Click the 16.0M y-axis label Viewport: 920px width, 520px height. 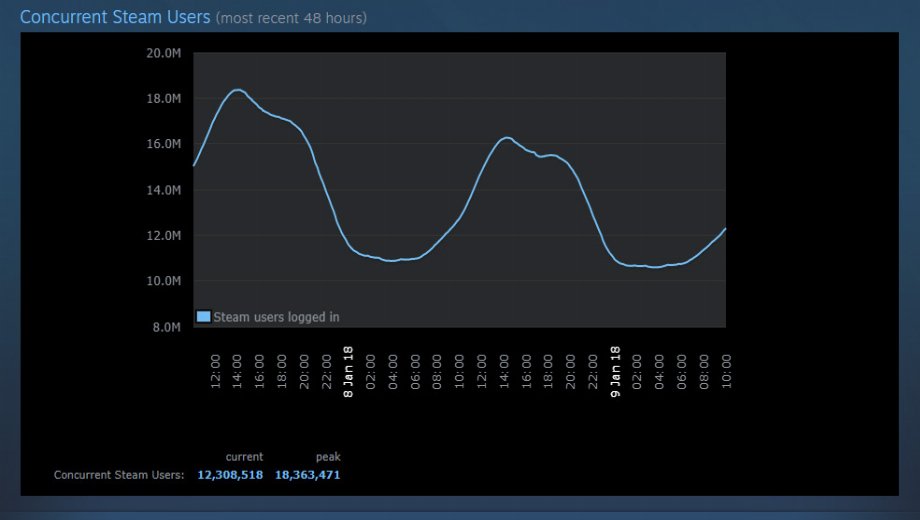click(x=164, y=144)
